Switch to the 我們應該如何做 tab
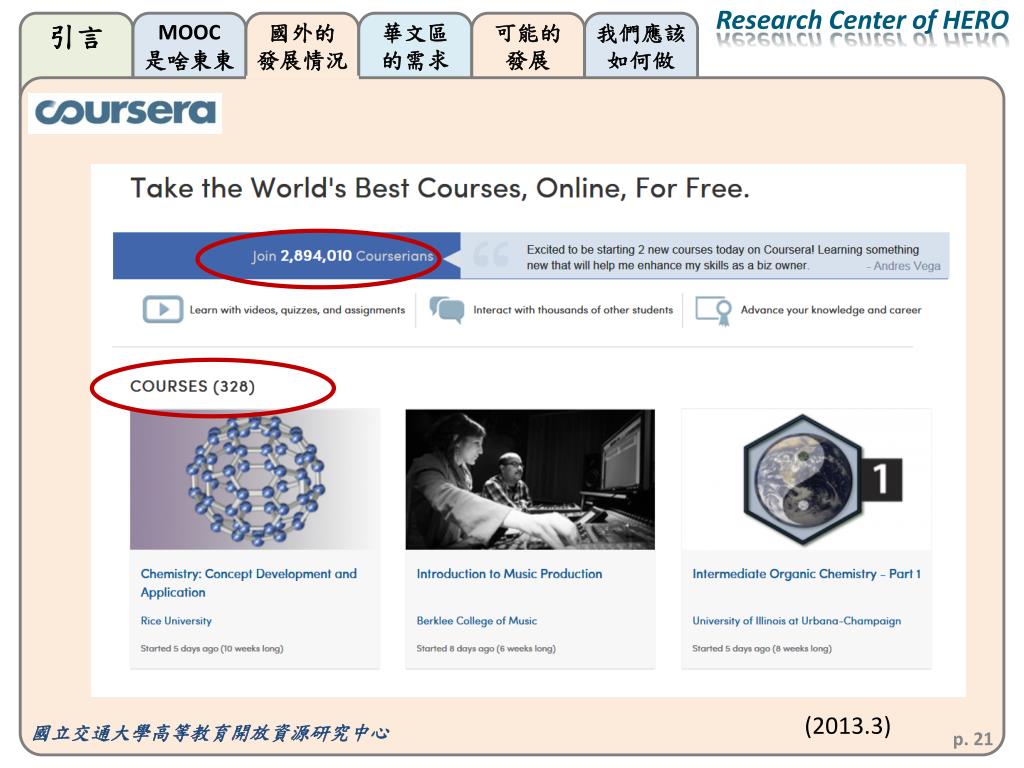Viewport: 1024px width, 768px height. [641, 46]
